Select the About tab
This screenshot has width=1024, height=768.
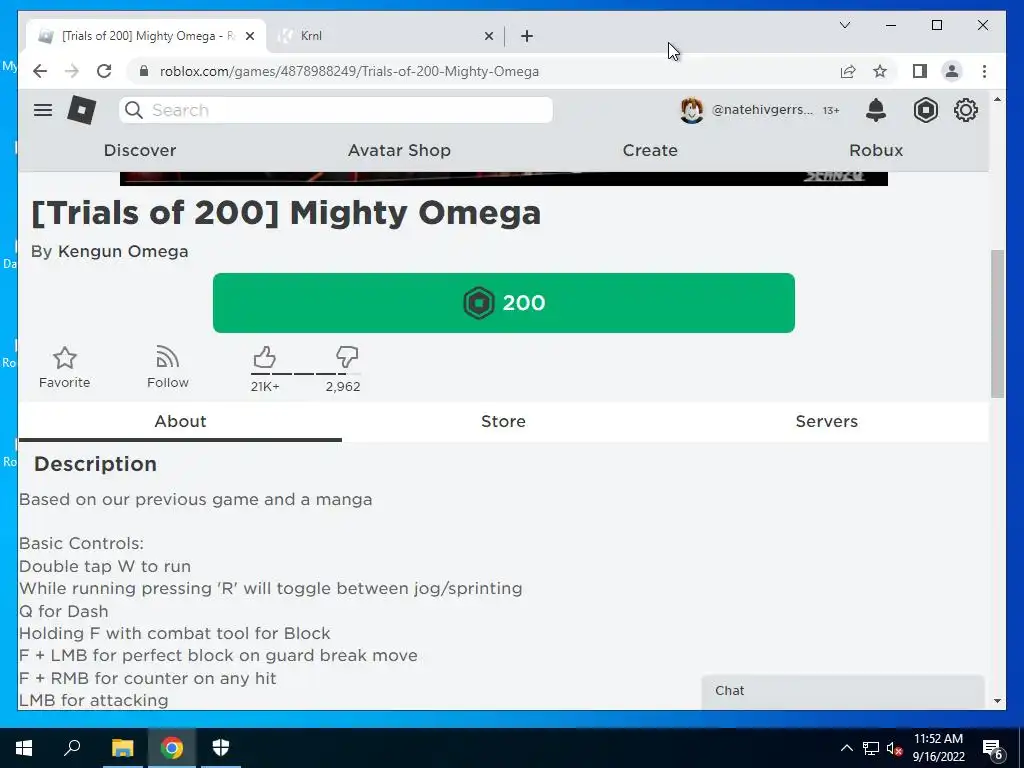tap(180, 421)
